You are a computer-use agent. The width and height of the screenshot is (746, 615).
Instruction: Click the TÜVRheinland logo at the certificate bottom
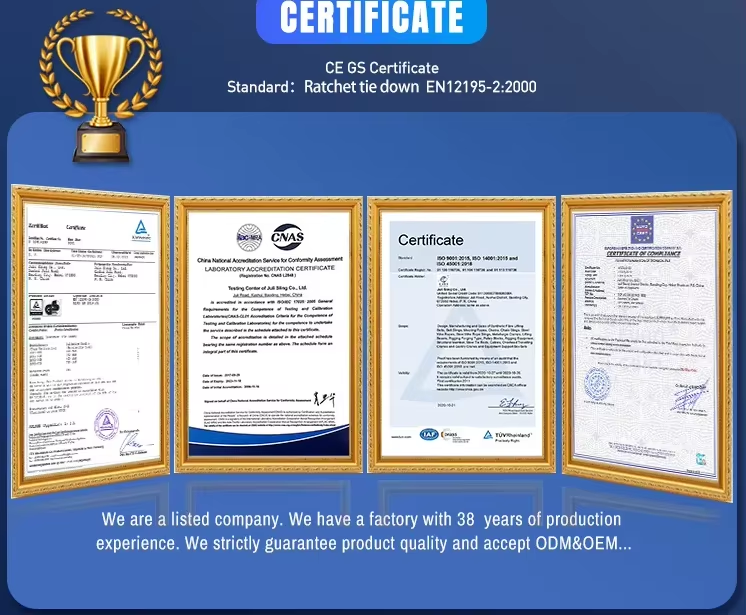coord(507,436)
